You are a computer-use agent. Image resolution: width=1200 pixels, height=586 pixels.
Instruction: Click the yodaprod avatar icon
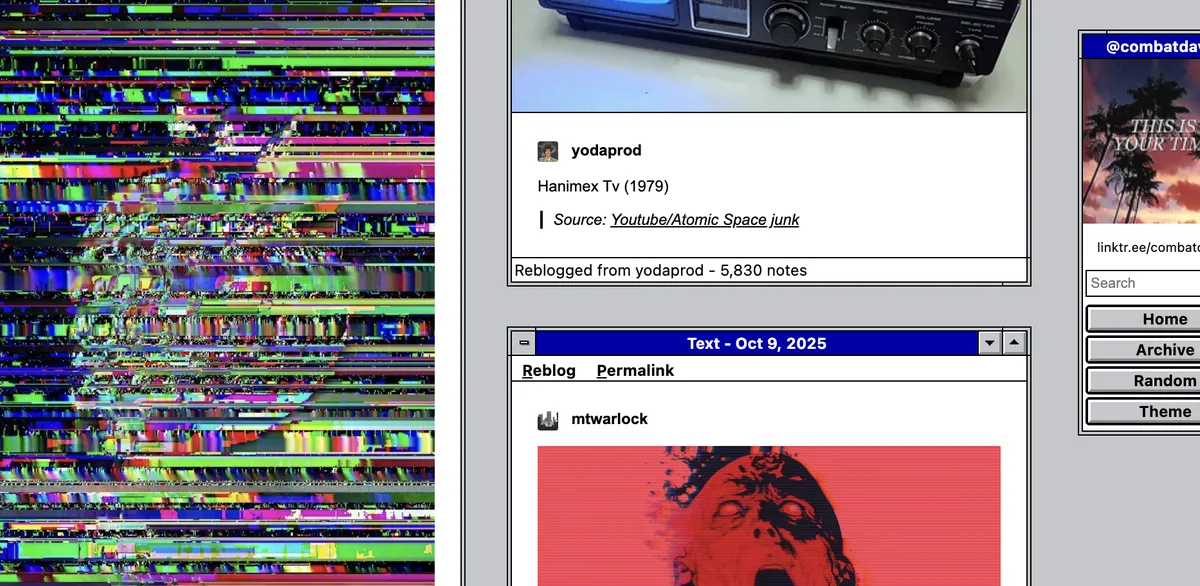tap(548, 151)
